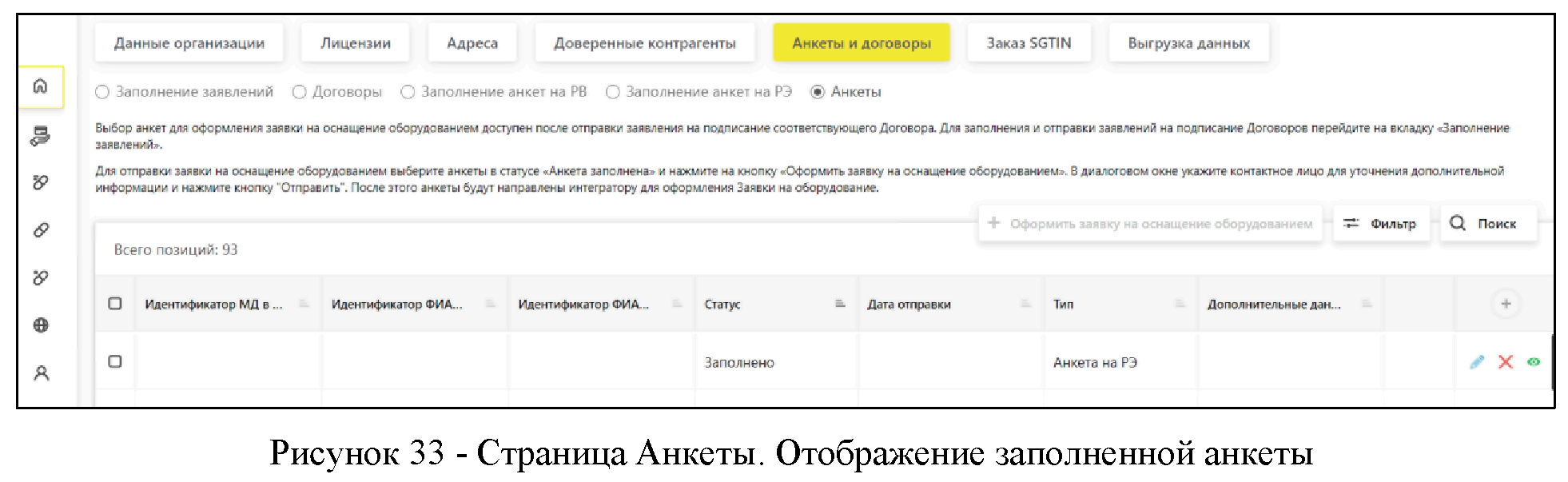
Task: Click the chain link icon in the sidebar
Action: click(x=41, y=230)
